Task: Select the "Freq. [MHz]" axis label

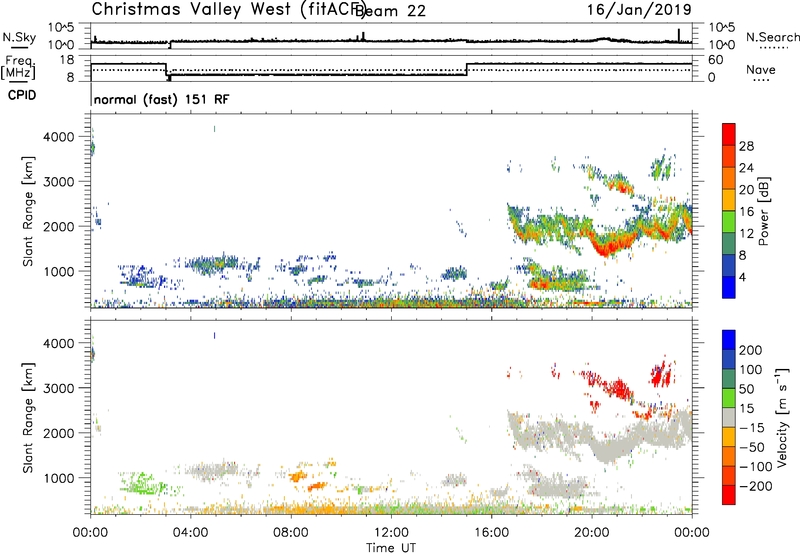Action: tap(19, 67)
